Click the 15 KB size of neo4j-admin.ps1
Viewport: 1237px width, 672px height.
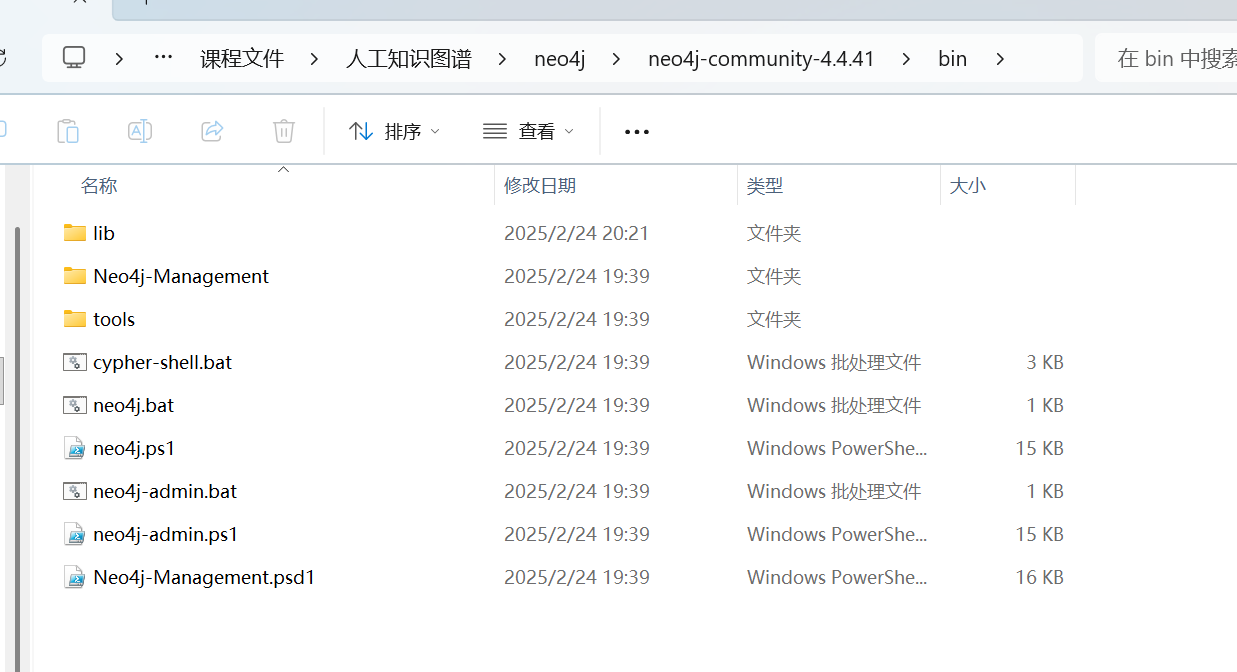coord(1039,534)
